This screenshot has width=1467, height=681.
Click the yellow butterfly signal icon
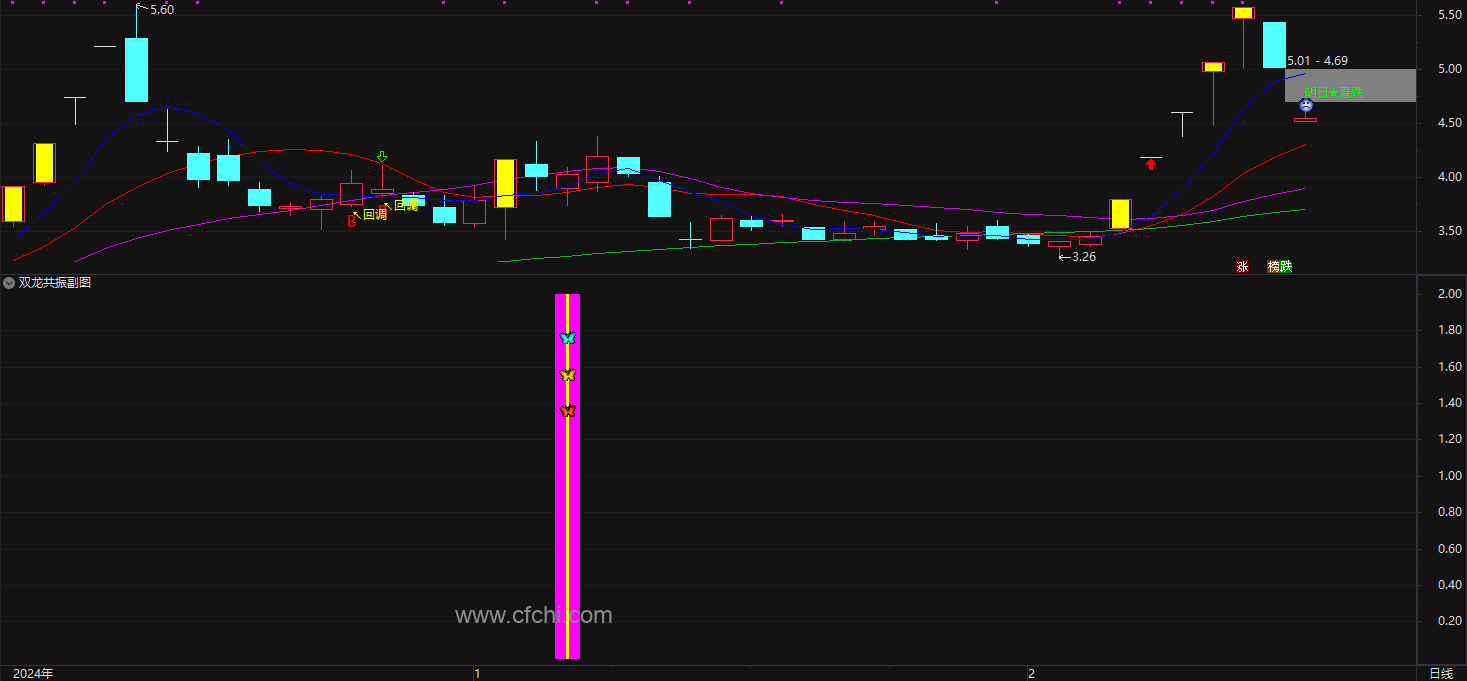568,375
